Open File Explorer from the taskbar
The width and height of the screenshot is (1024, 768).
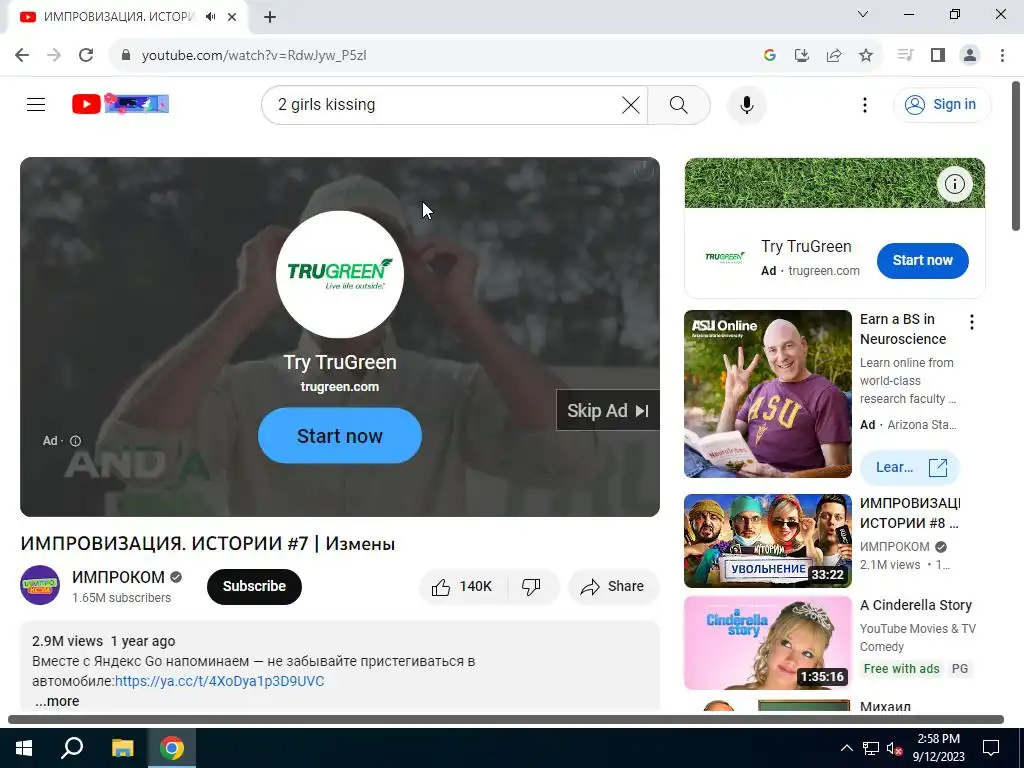pos(122,748)
